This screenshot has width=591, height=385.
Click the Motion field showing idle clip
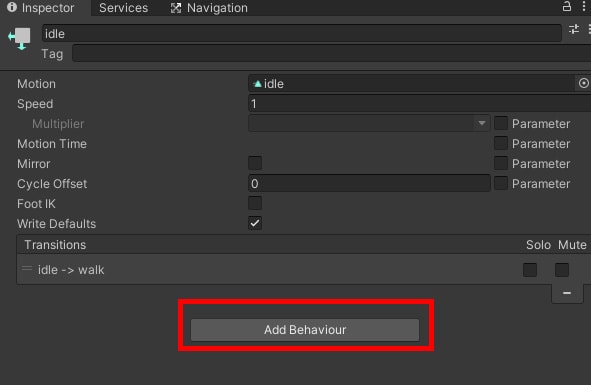(x=412, y=83)
